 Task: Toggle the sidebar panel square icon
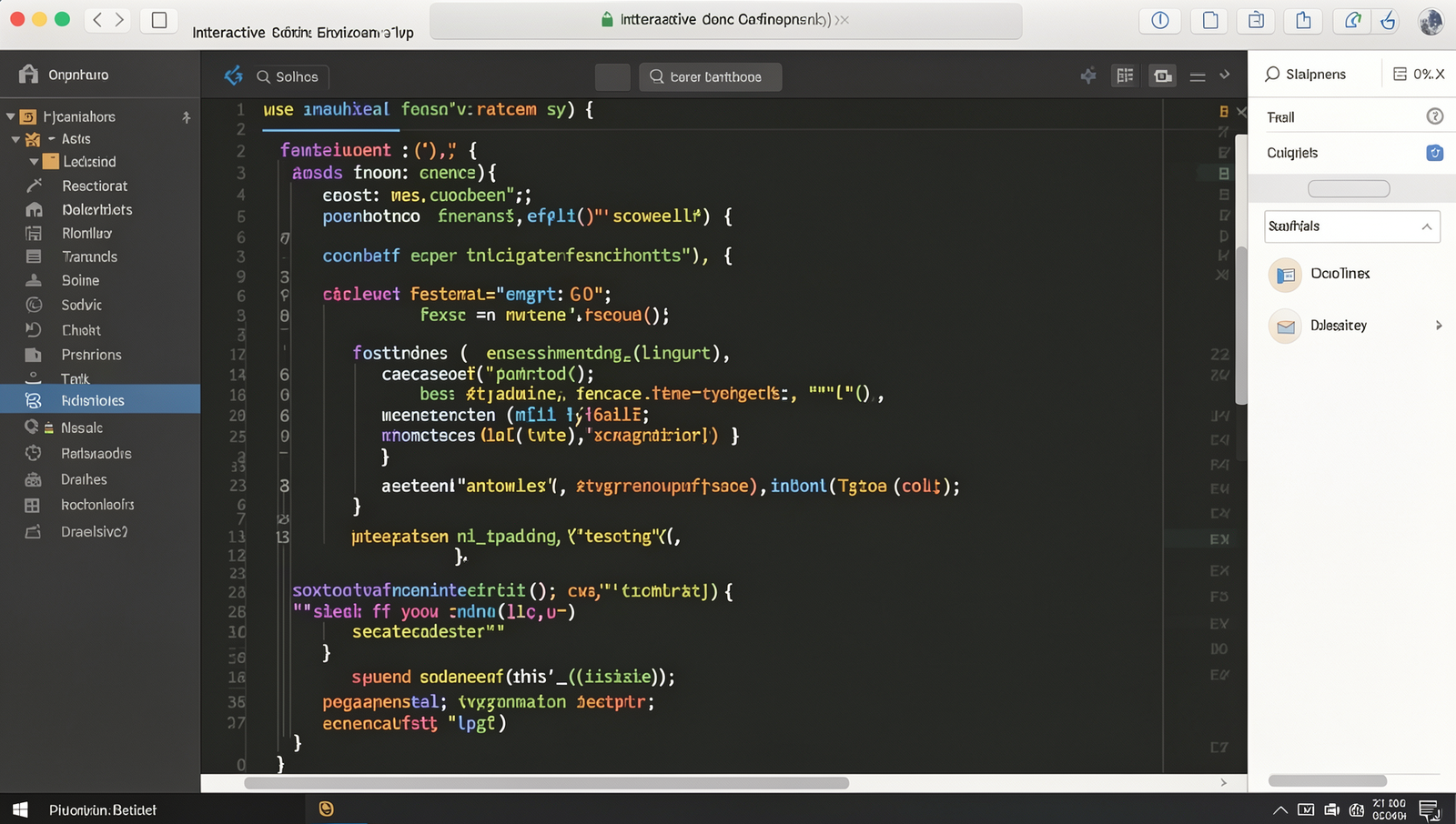(159, 20)
